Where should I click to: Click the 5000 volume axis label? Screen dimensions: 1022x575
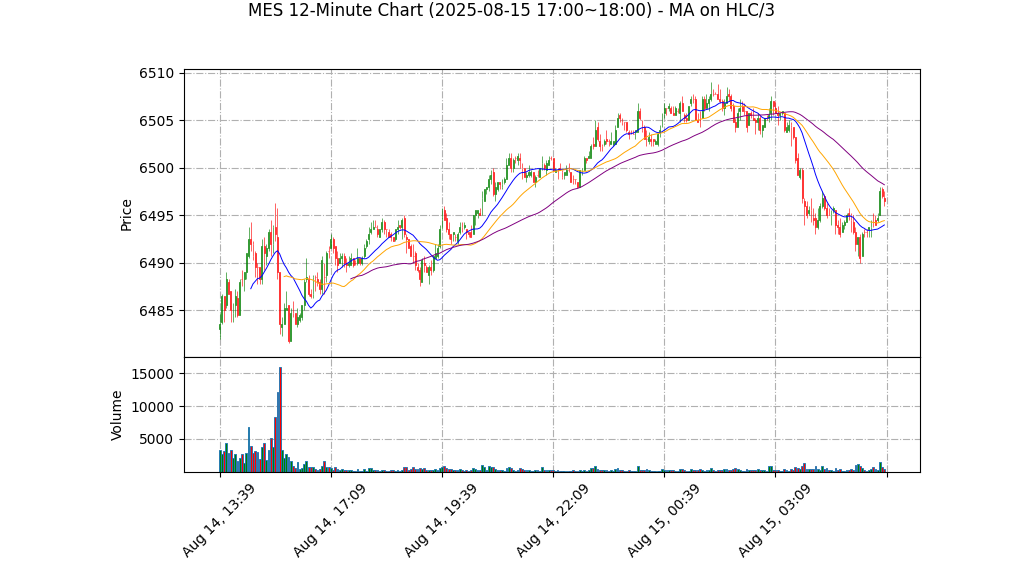pyautogui.click(x=156, y=439)
